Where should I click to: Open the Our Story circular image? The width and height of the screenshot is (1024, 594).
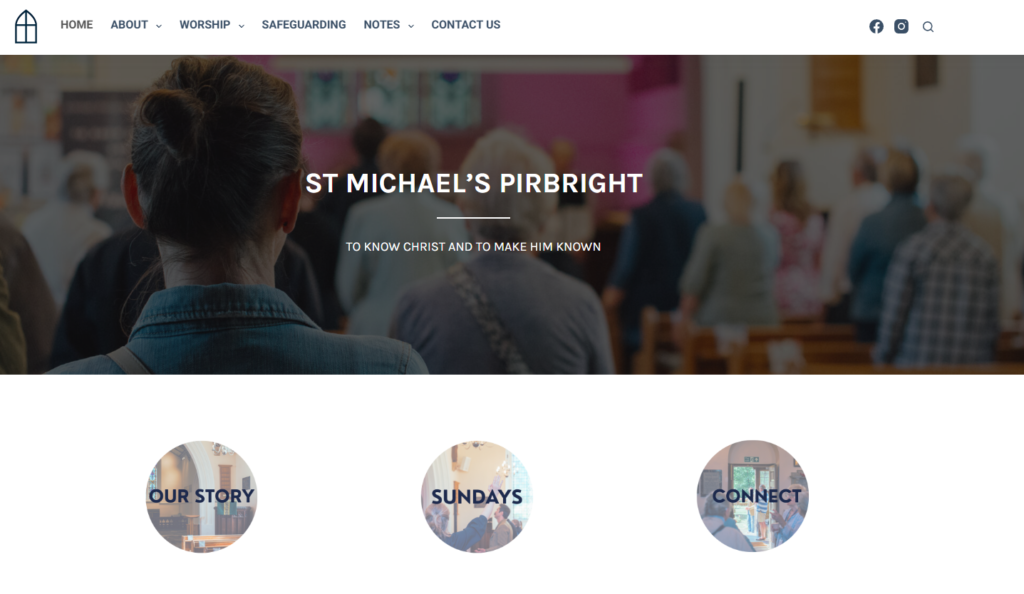coord(201,496)
